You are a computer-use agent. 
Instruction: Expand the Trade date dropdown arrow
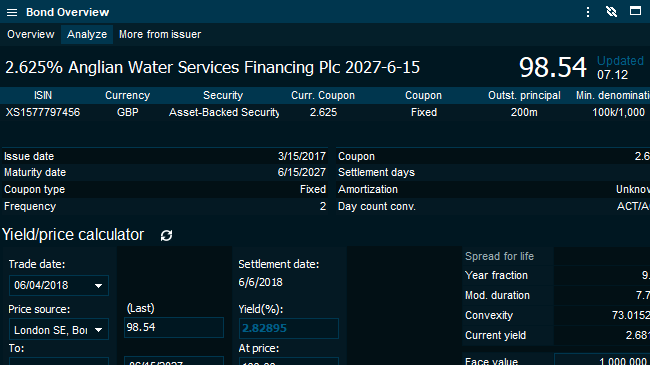pos(98,286)
